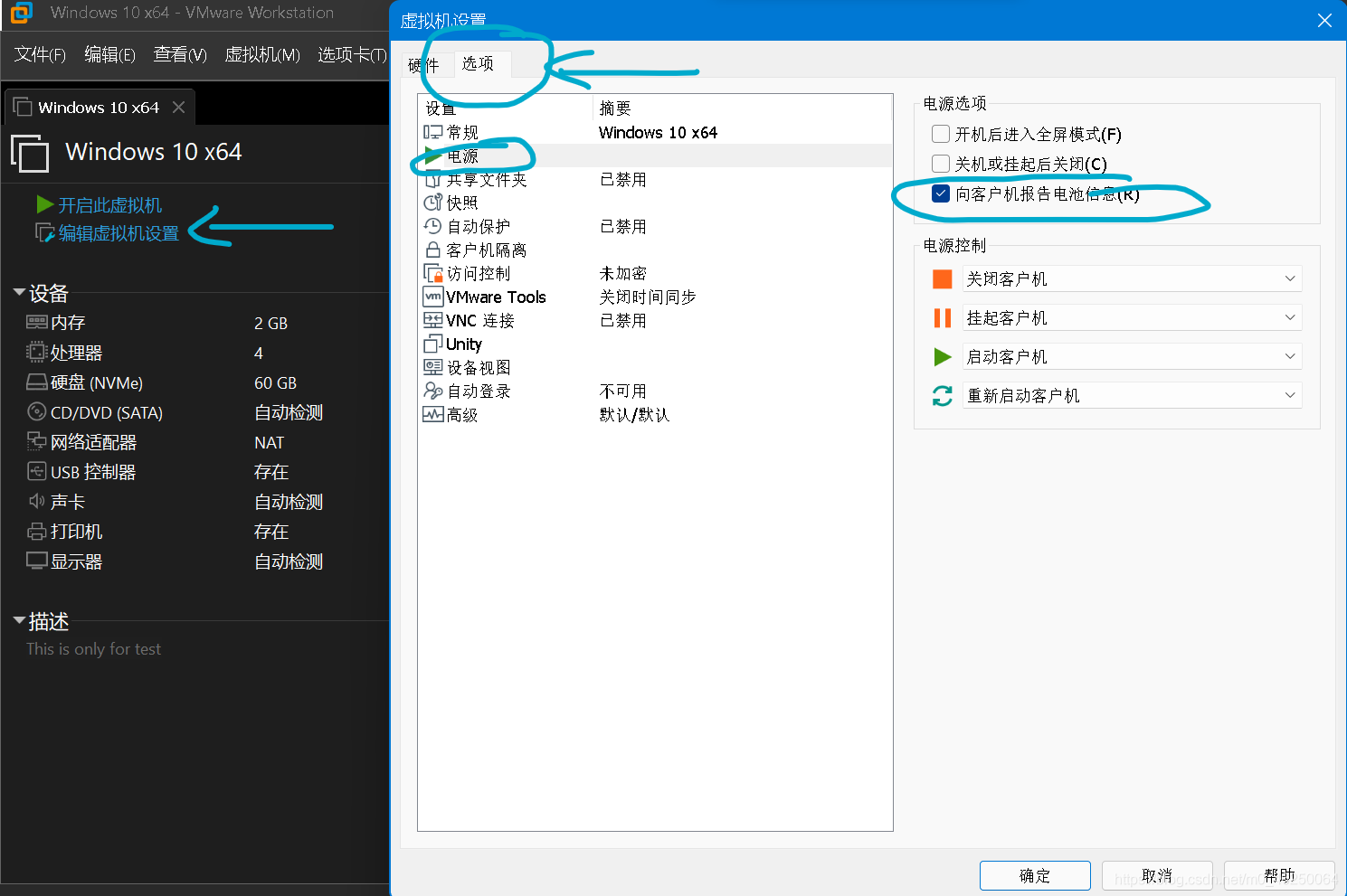Viewport: 1347px width, 896px height.
Task: Open the 启动客户机 dropdown
Action: pyautogui.click(x=1132, y=356)
